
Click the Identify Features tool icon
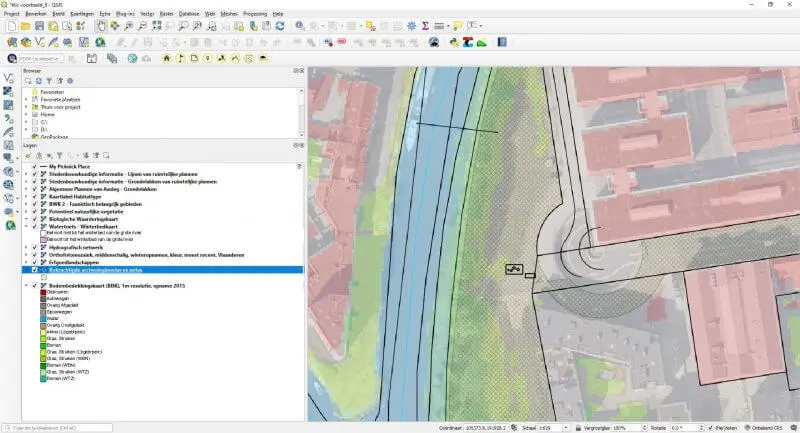[299, 26]
